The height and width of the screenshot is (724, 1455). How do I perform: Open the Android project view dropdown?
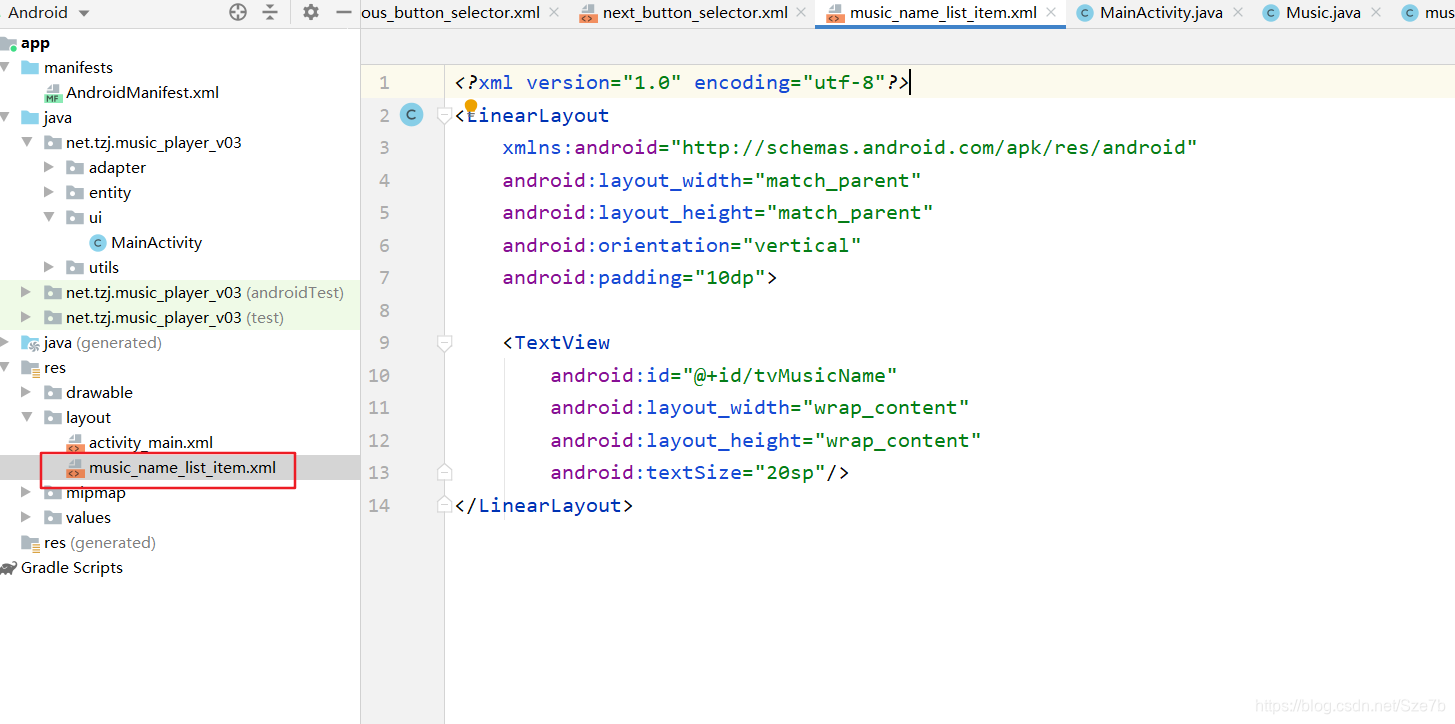click(48, 13)
